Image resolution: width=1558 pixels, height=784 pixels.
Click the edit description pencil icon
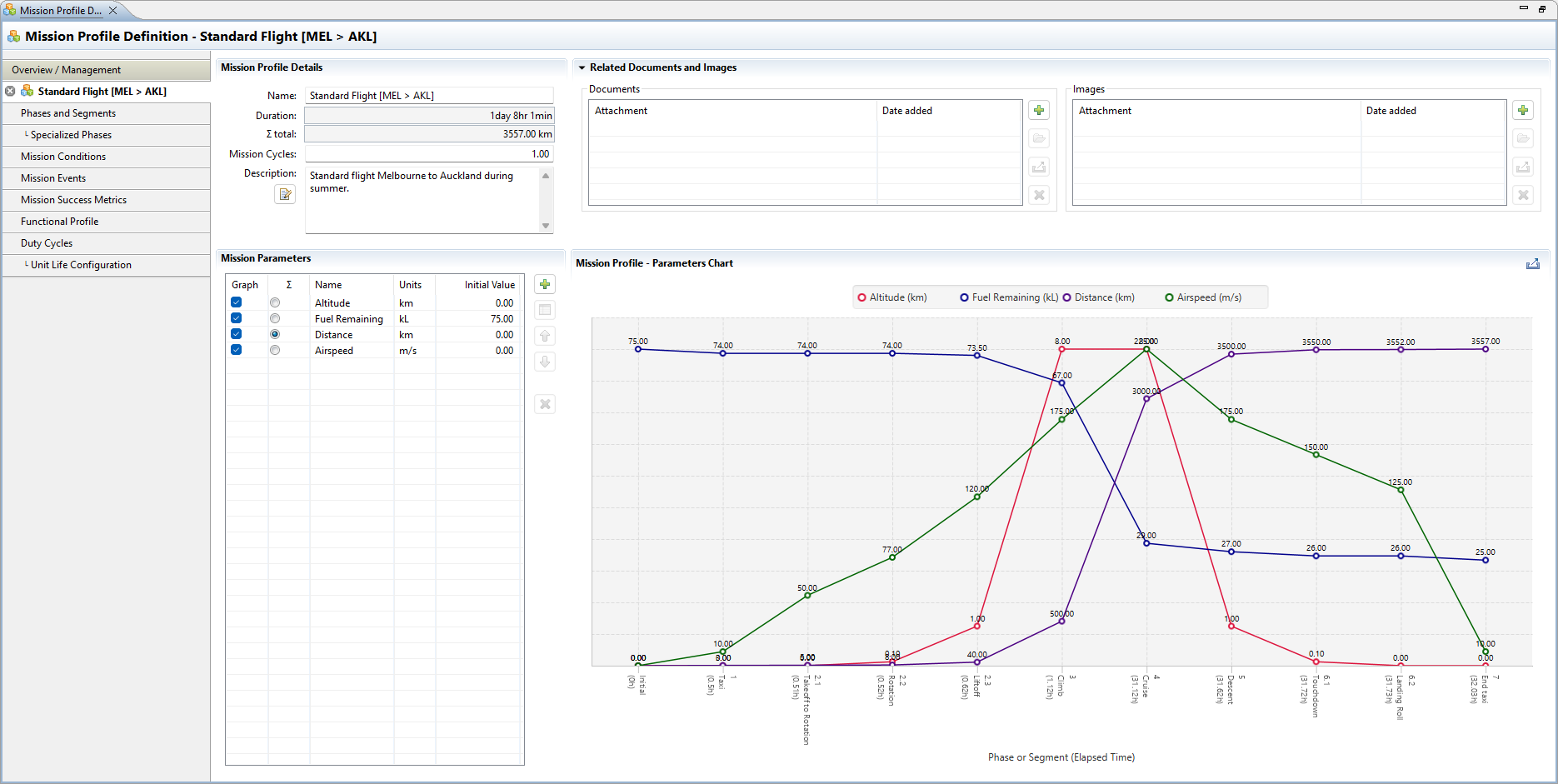(285, 194)
